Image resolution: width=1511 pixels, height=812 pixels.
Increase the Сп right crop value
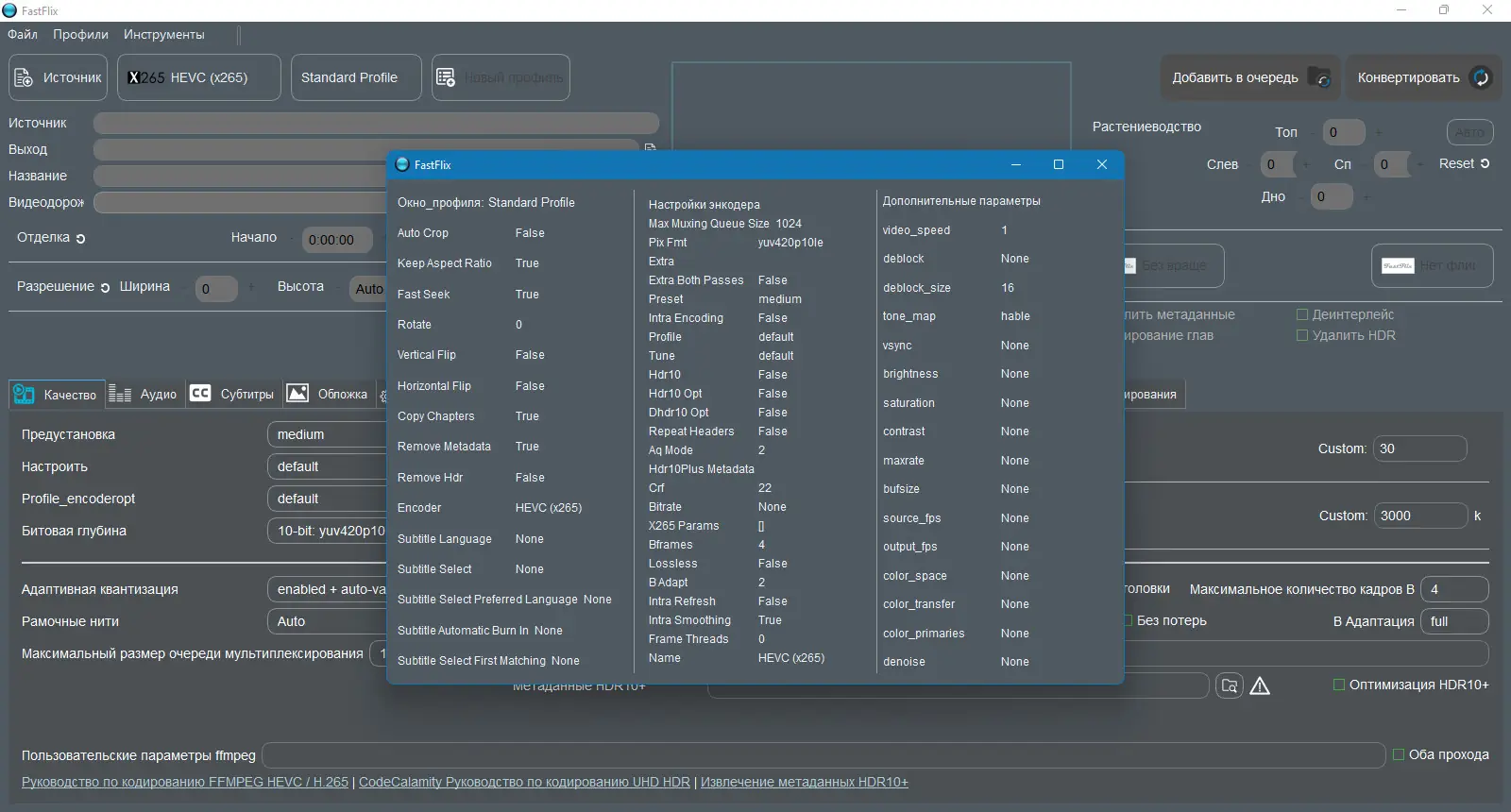tap(1419, 164)
